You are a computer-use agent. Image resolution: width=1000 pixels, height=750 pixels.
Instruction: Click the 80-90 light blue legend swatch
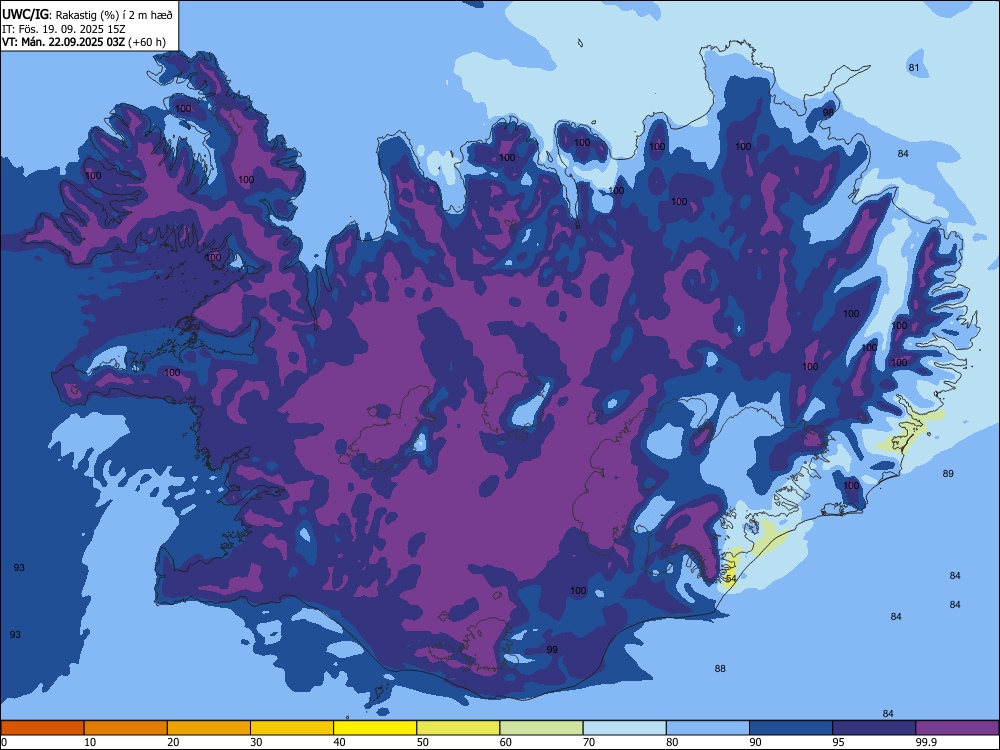tap(708, 728)
